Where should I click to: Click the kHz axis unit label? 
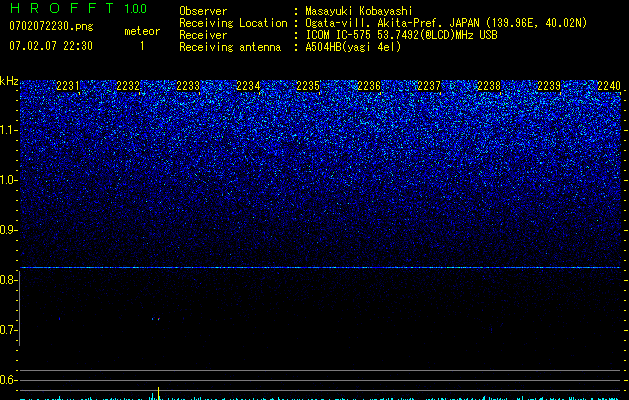(9, 81)
